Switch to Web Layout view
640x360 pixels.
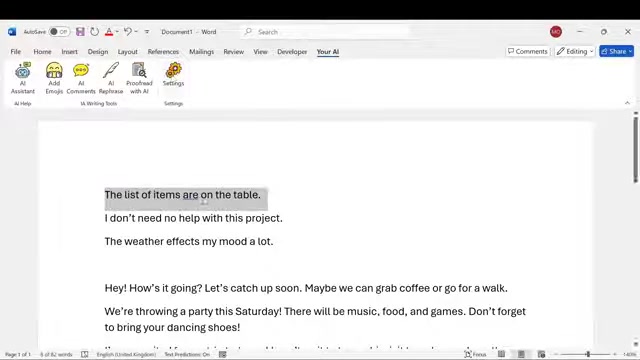[541, 354]
